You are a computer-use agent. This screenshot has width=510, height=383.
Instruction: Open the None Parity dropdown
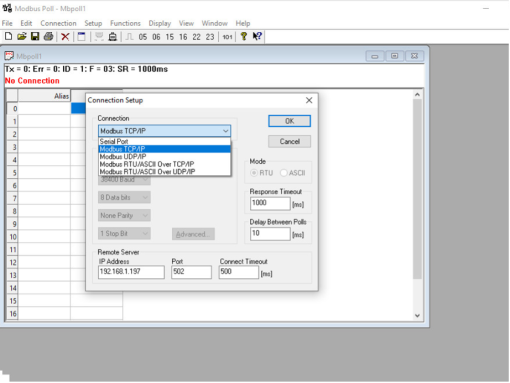point(124,216)
